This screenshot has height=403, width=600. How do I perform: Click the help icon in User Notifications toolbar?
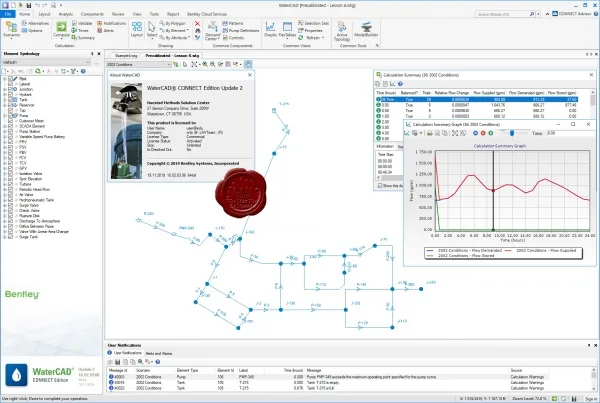point(158,362)
